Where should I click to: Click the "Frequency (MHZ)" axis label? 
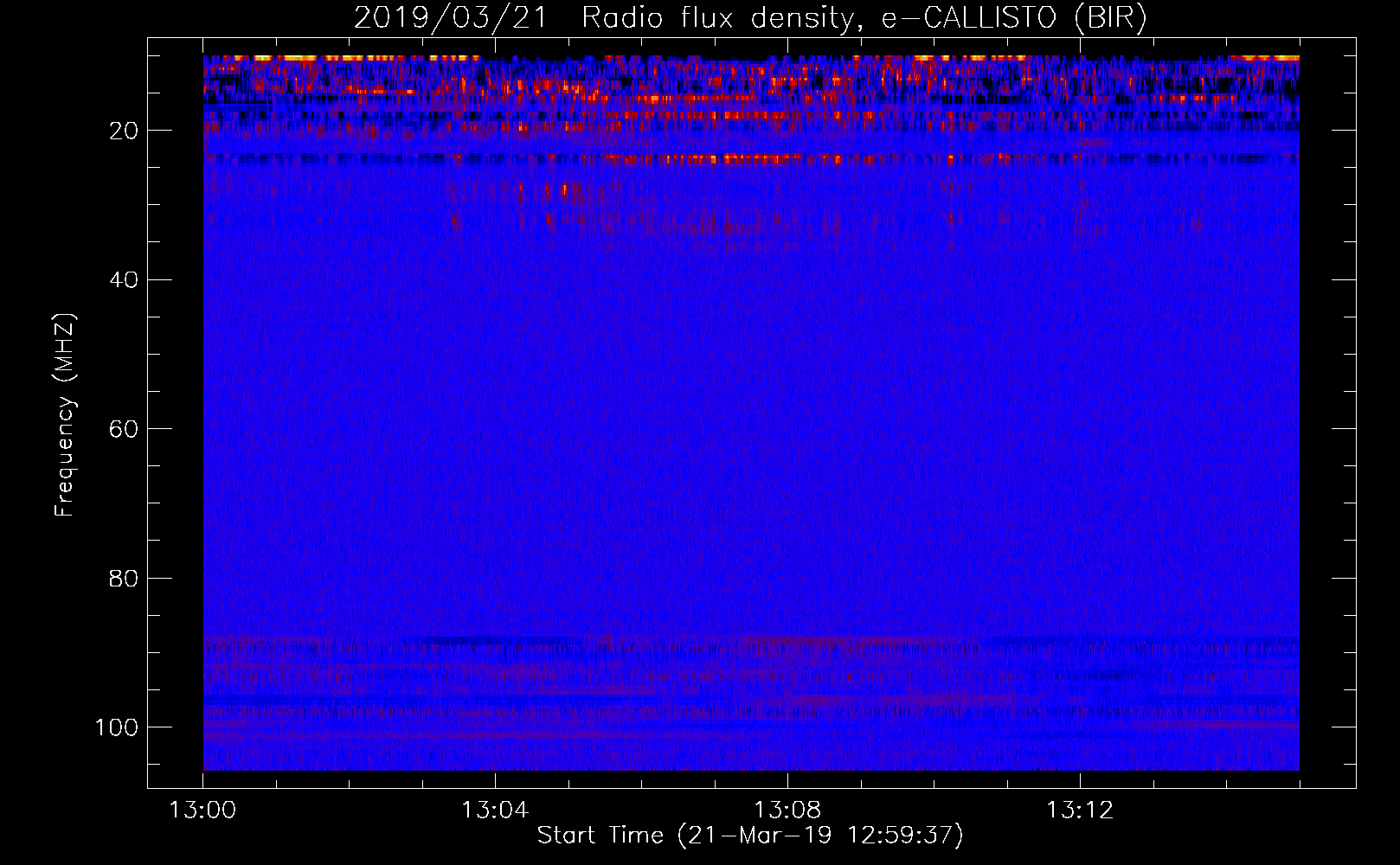click(x=65, y=414)
